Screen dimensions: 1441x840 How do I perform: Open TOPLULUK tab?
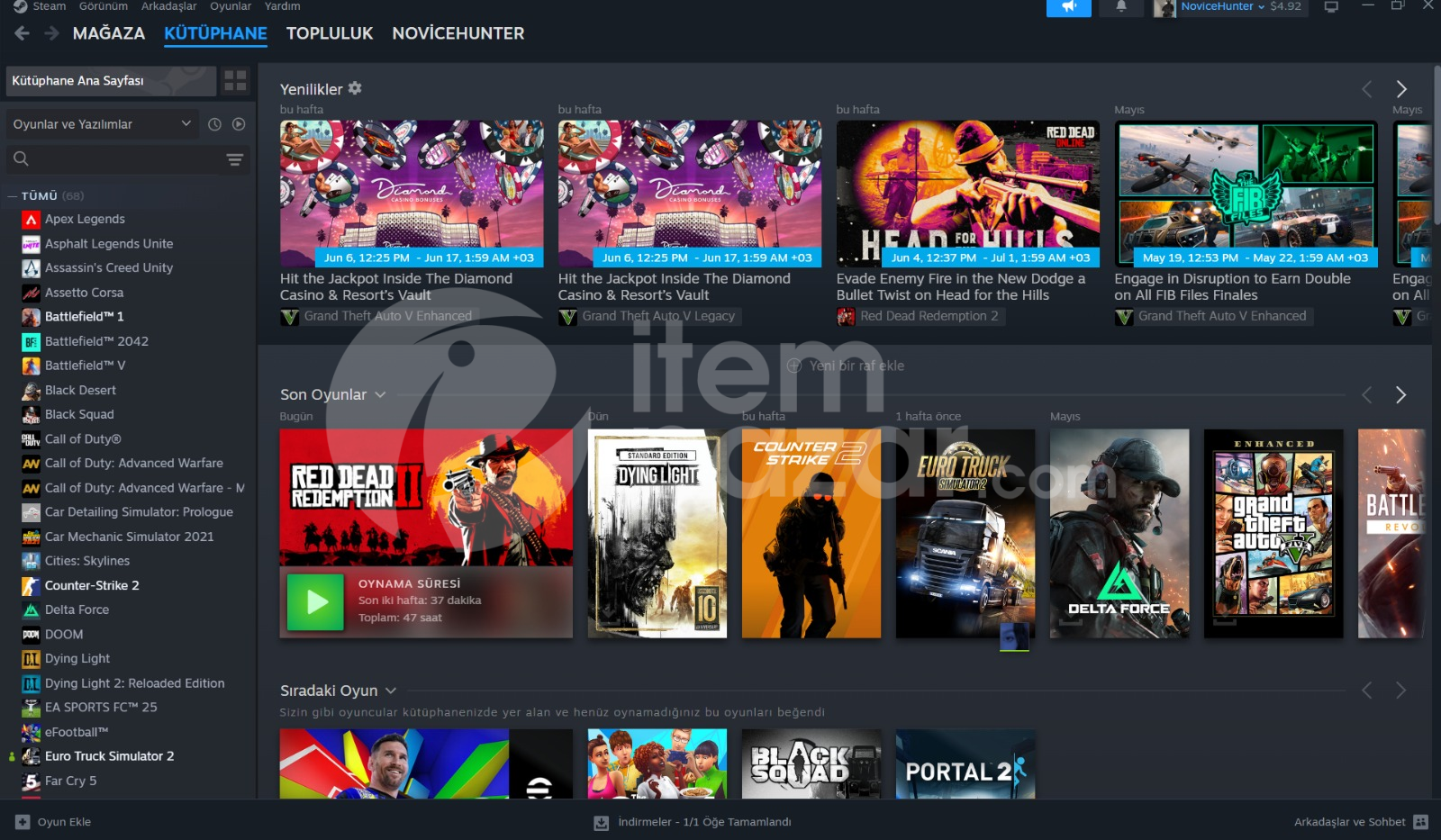click(x=330, y=33)
